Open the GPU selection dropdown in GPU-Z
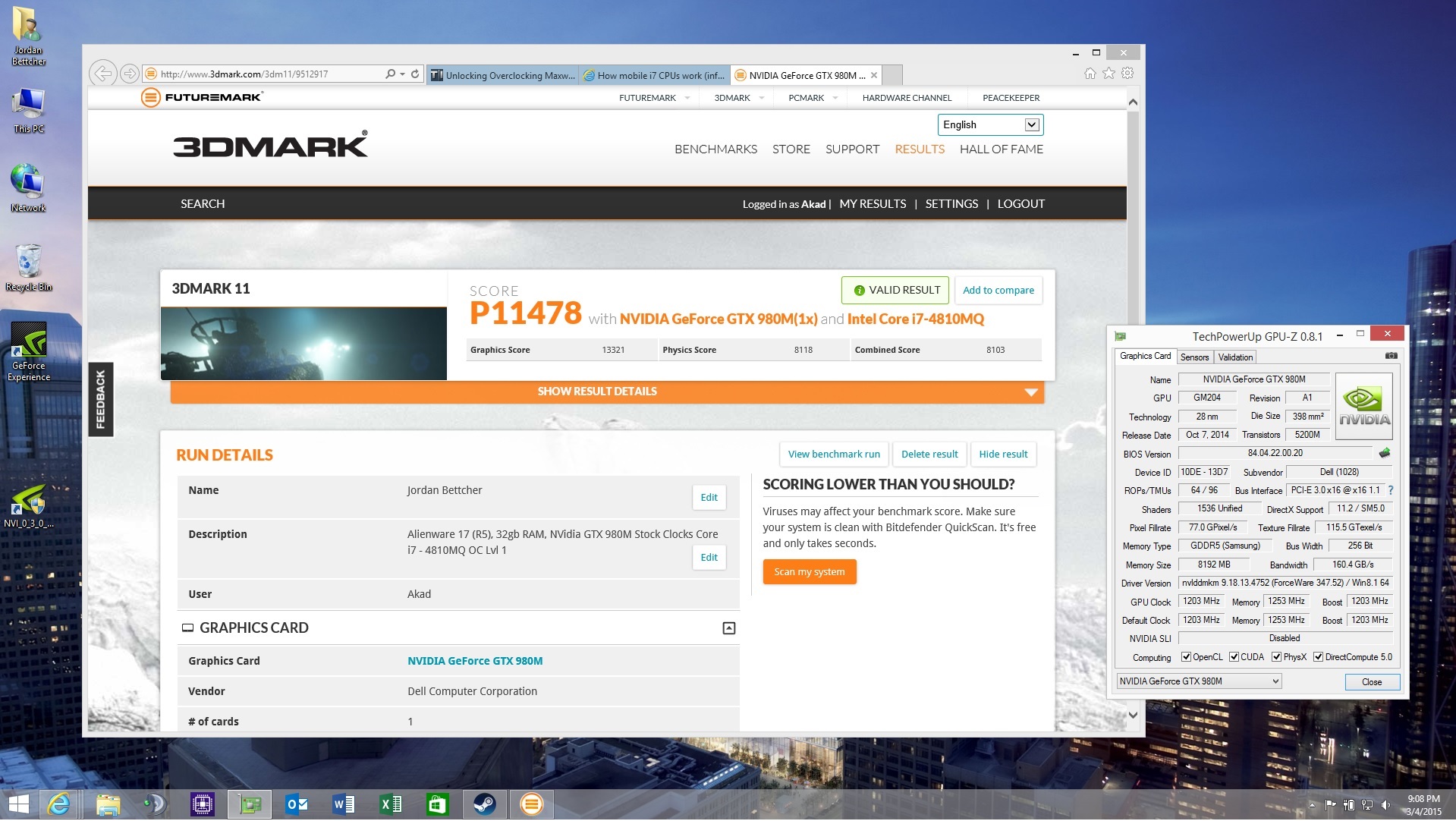Screen dimensions: 1456x821 tap(1199, 681)
